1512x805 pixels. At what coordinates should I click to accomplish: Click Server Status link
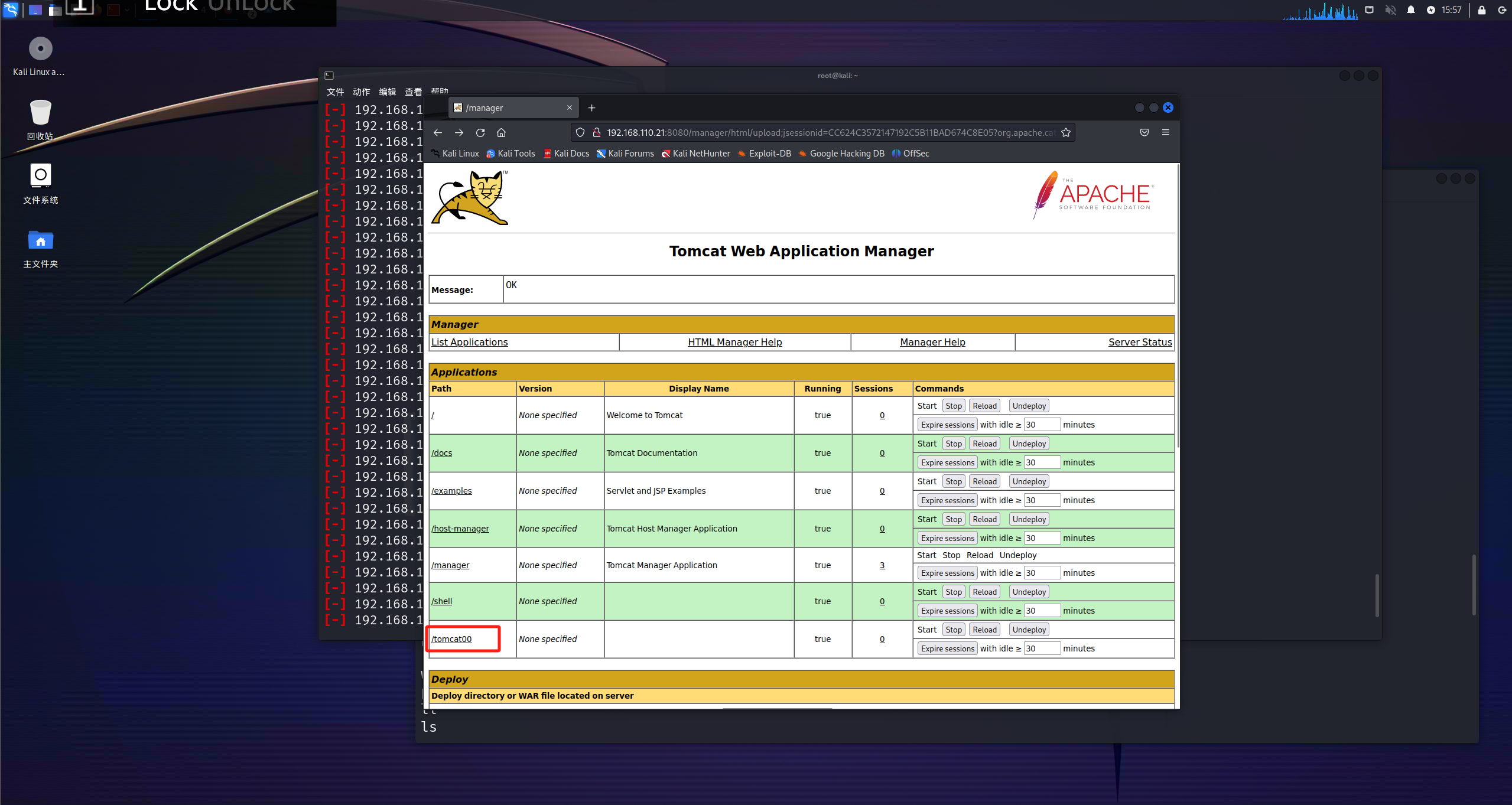(x=1140, y=342)
